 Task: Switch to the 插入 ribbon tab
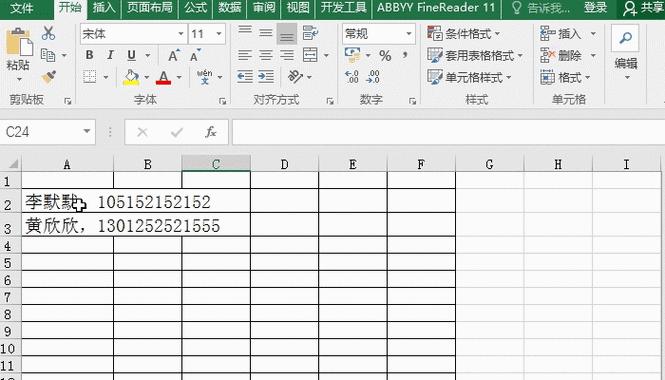[x=103, y=8]
